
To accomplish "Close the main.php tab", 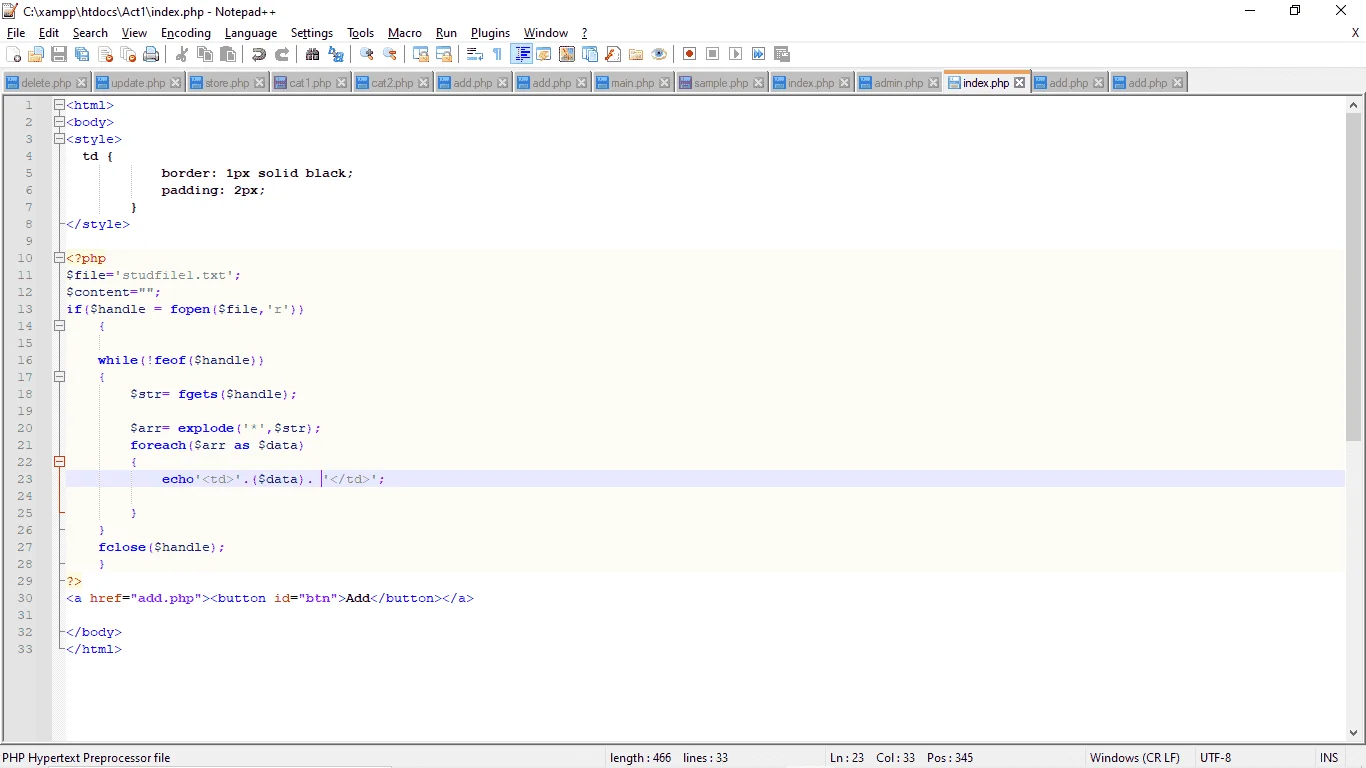I will coord(664,83).
